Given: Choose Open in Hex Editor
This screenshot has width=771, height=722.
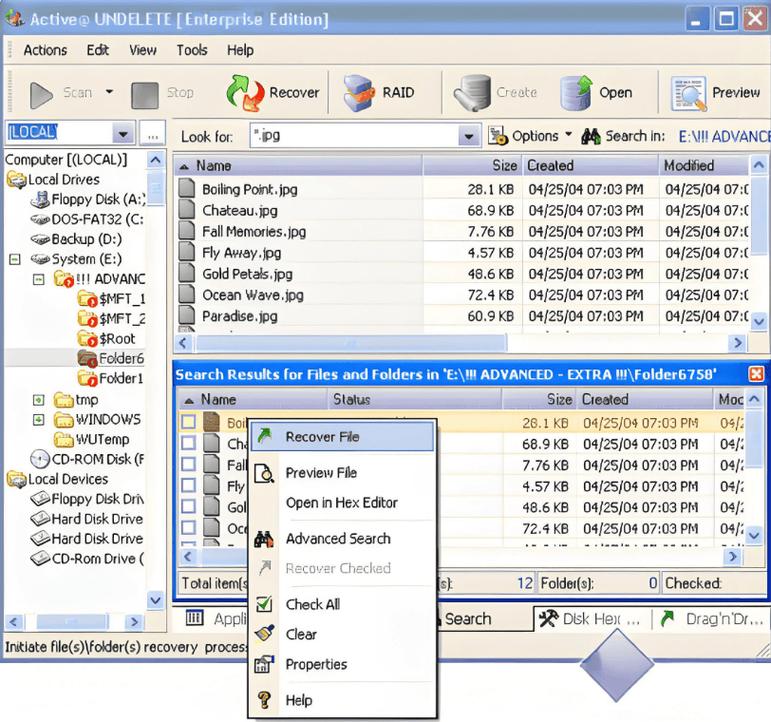Looking at the screenshot, I should tap(342, 503).
